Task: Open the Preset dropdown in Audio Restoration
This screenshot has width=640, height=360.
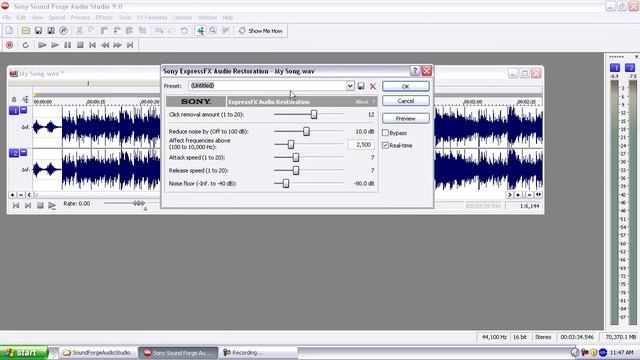Action: coord(350,86)
